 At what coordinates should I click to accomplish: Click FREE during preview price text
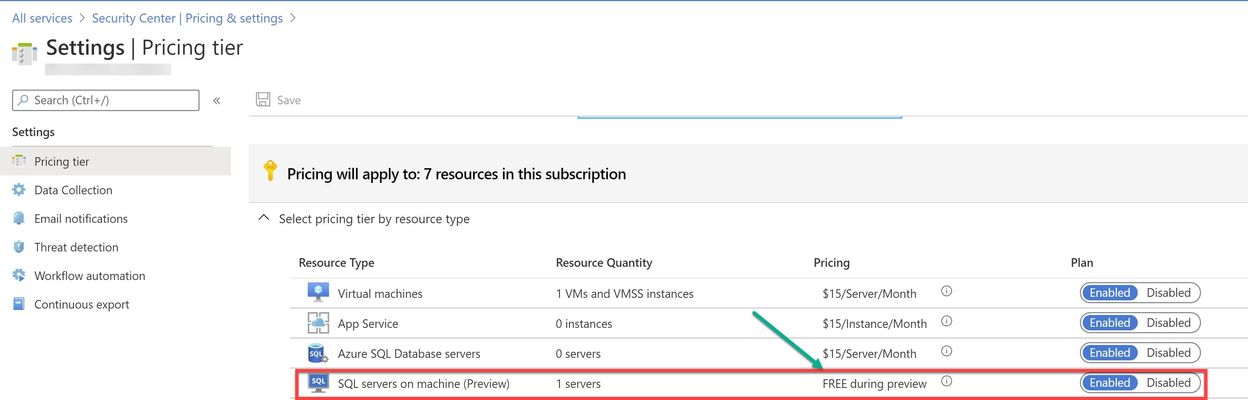[875, 384]
